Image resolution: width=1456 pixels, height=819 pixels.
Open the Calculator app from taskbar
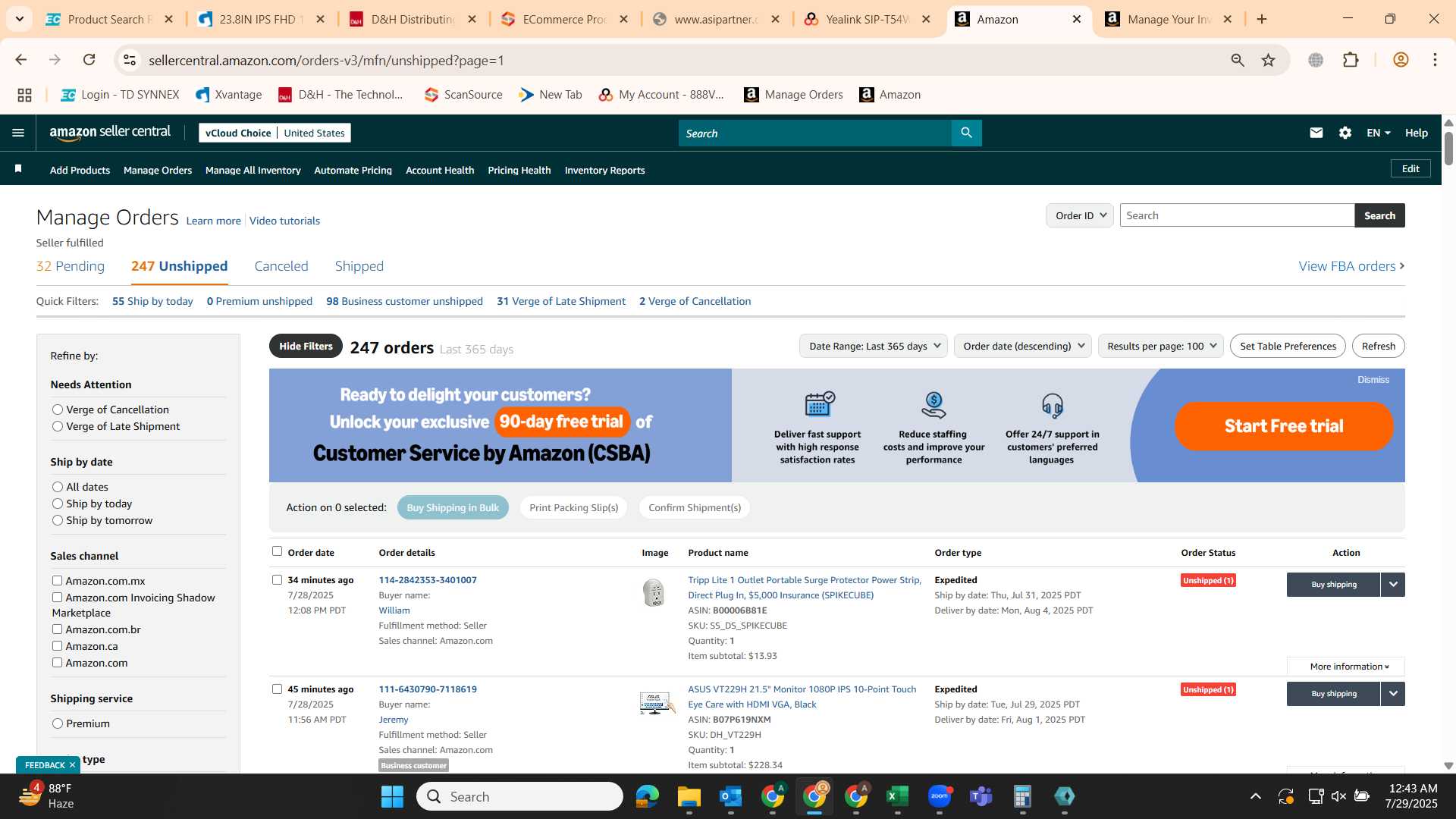(1022, 796)
